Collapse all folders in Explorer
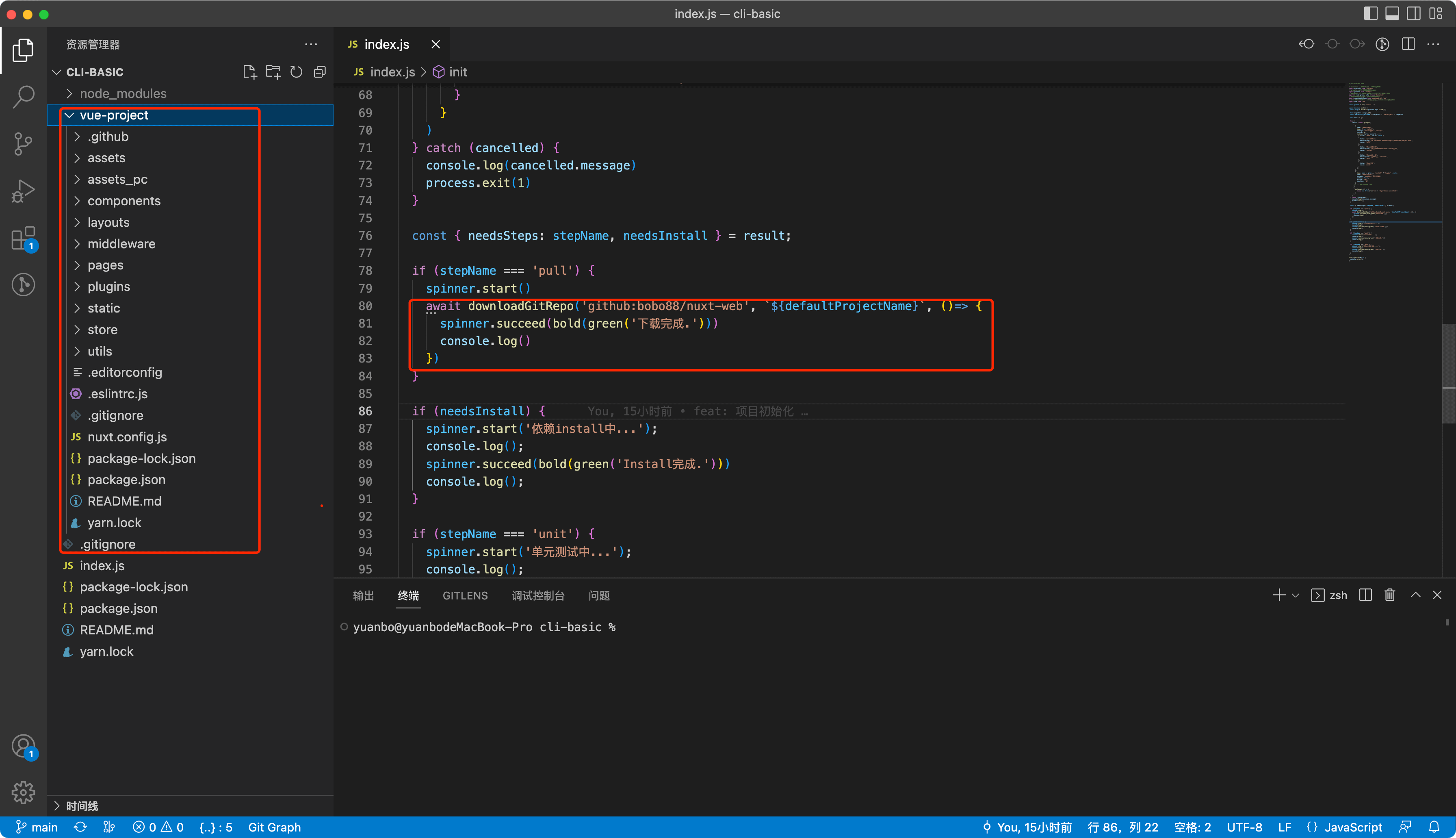 click(x=320, y=72)
